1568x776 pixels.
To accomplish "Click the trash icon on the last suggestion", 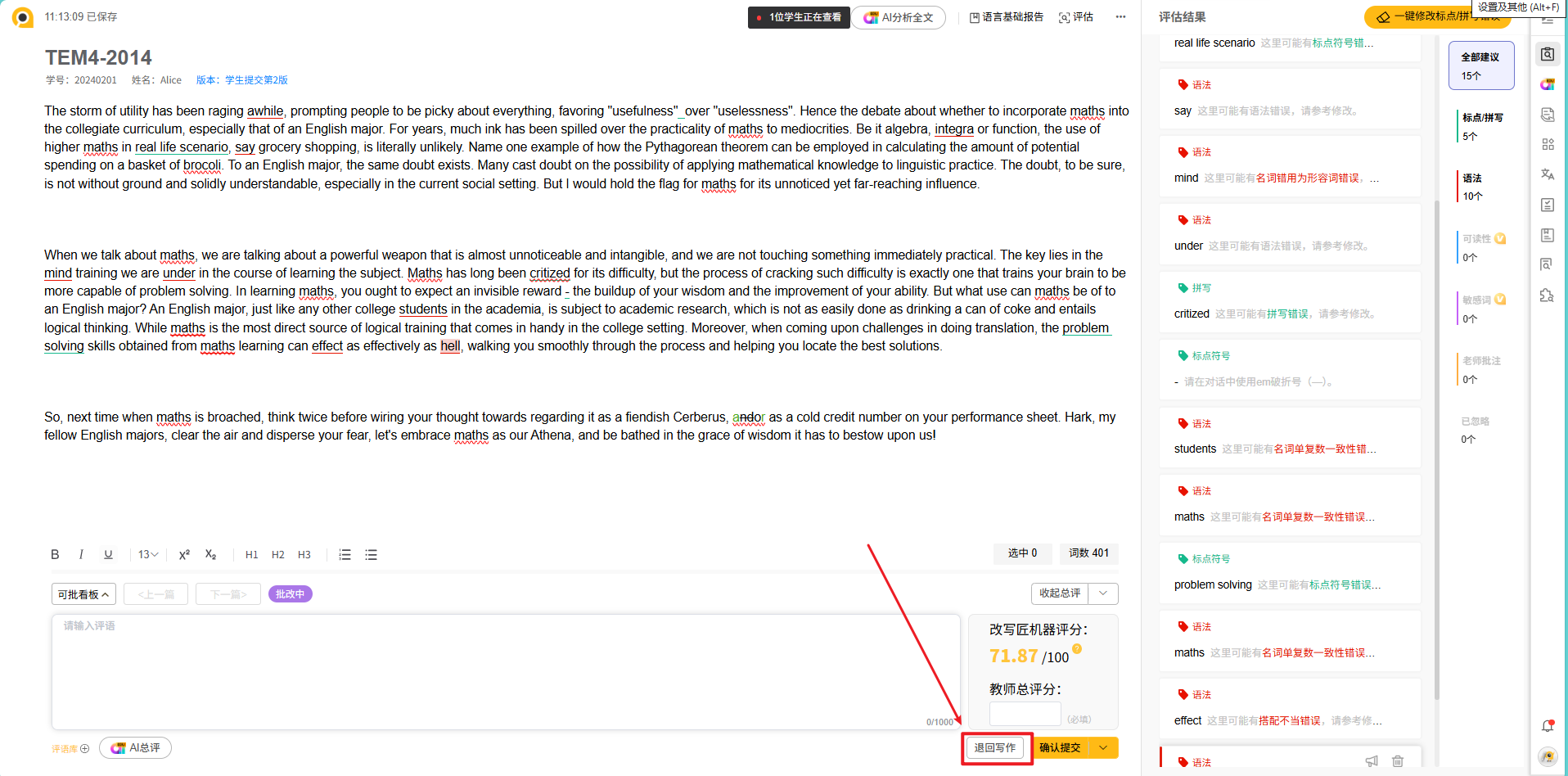I will (x=1398, y=761).
